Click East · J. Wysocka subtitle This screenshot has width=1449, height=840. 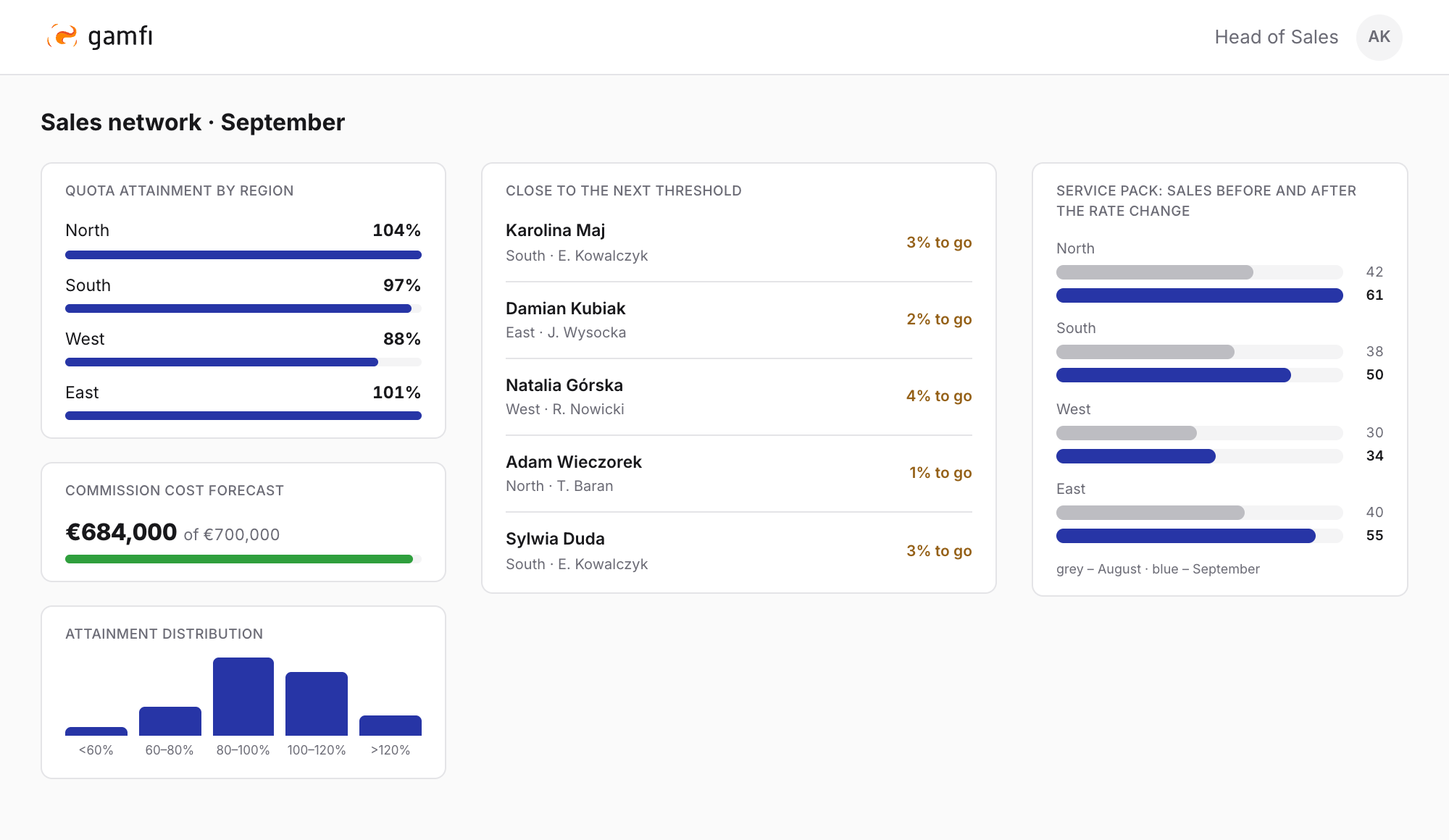click(x=566, y=332)
